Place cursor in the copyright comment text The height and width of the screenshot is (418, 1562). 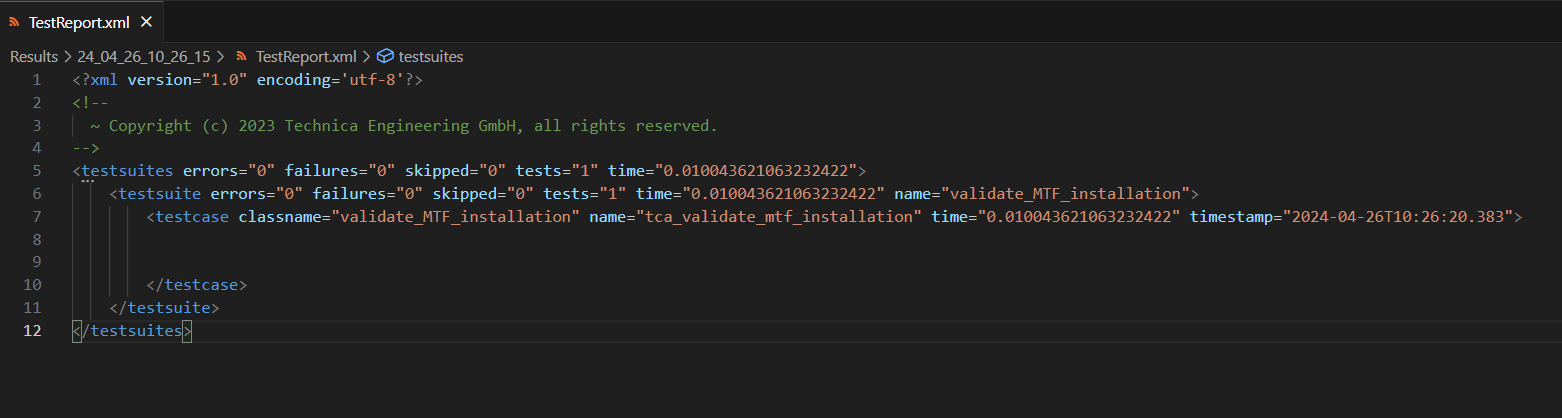point(400,126)
